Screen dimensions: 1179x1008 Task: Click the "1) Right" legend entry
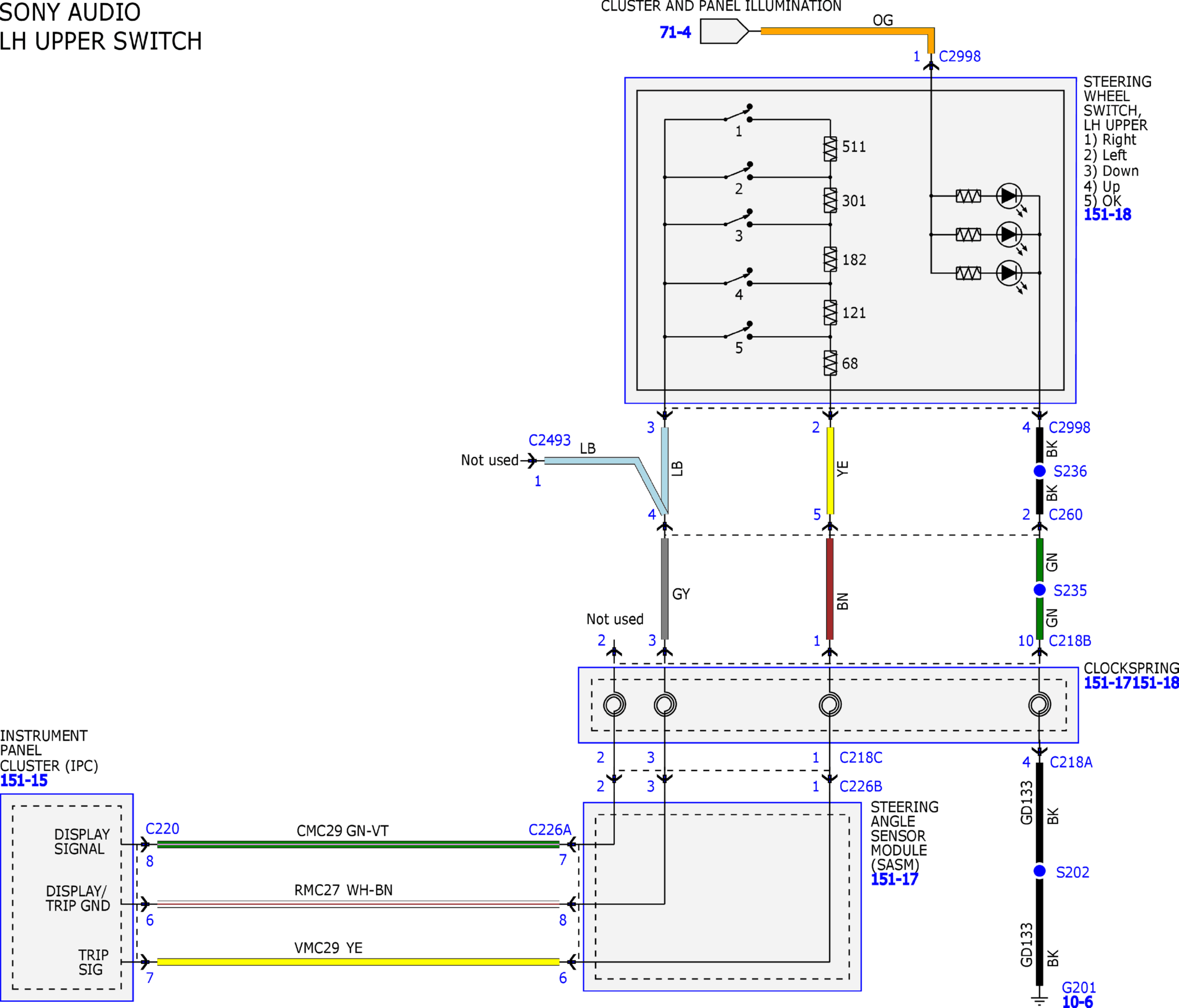coord(1110,140)
